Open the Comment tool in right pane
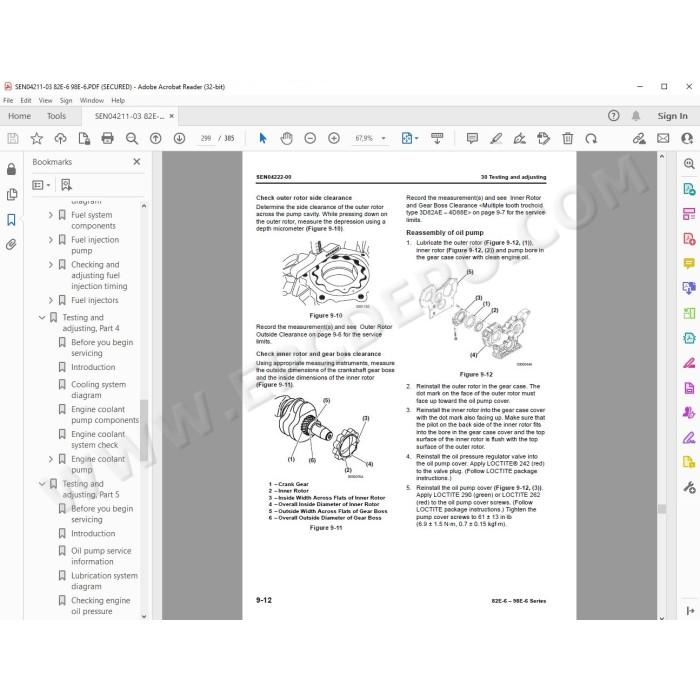700x700 pixels. 689,263
